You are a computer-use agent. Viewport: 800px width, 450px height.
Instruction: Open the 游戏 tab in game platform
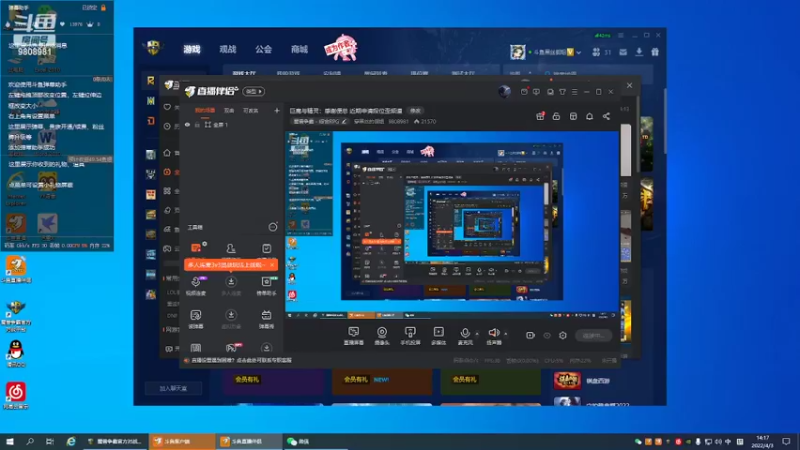(192, 49)
